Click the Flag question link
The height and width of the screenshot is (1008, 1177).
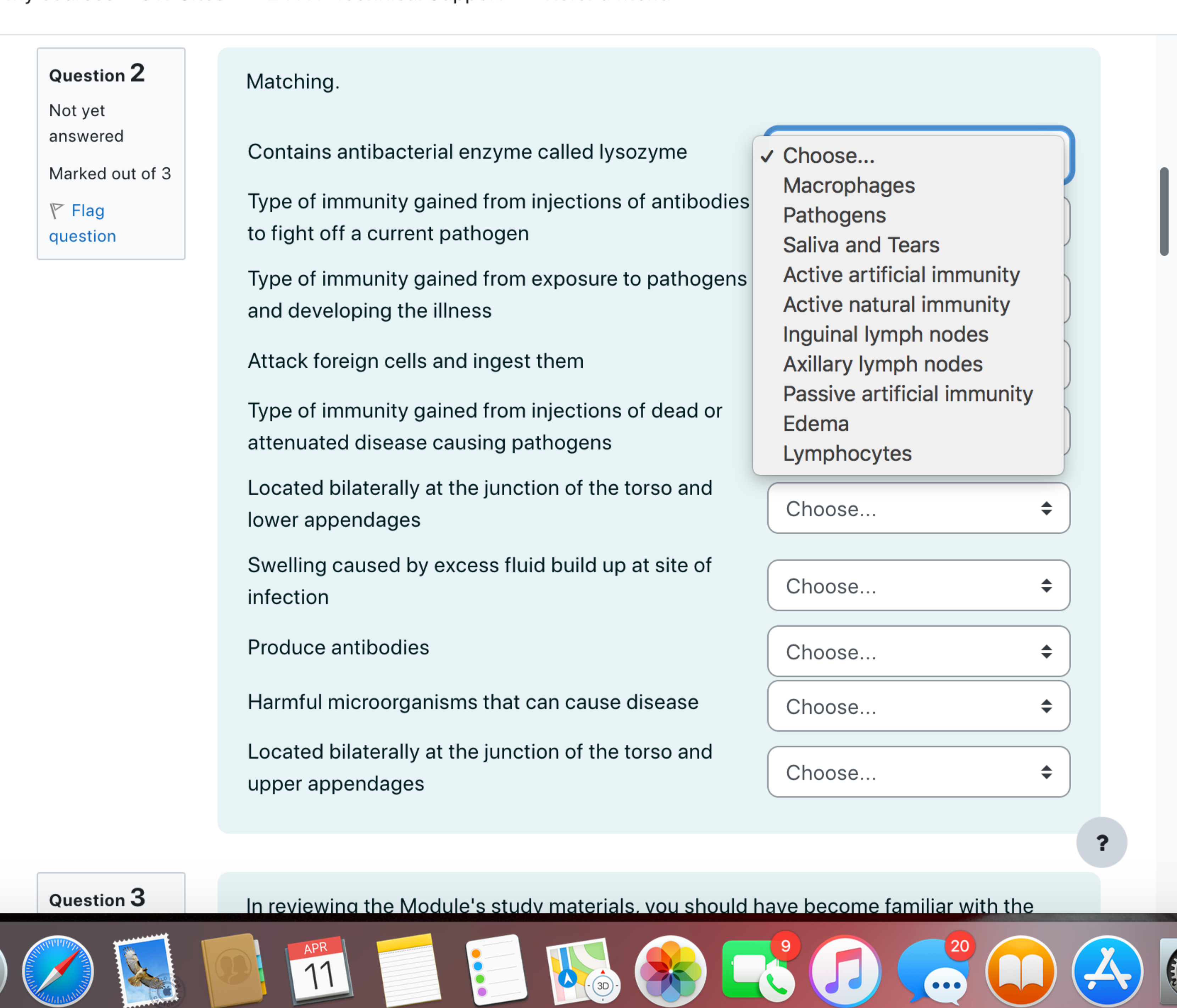pos(82,223)
